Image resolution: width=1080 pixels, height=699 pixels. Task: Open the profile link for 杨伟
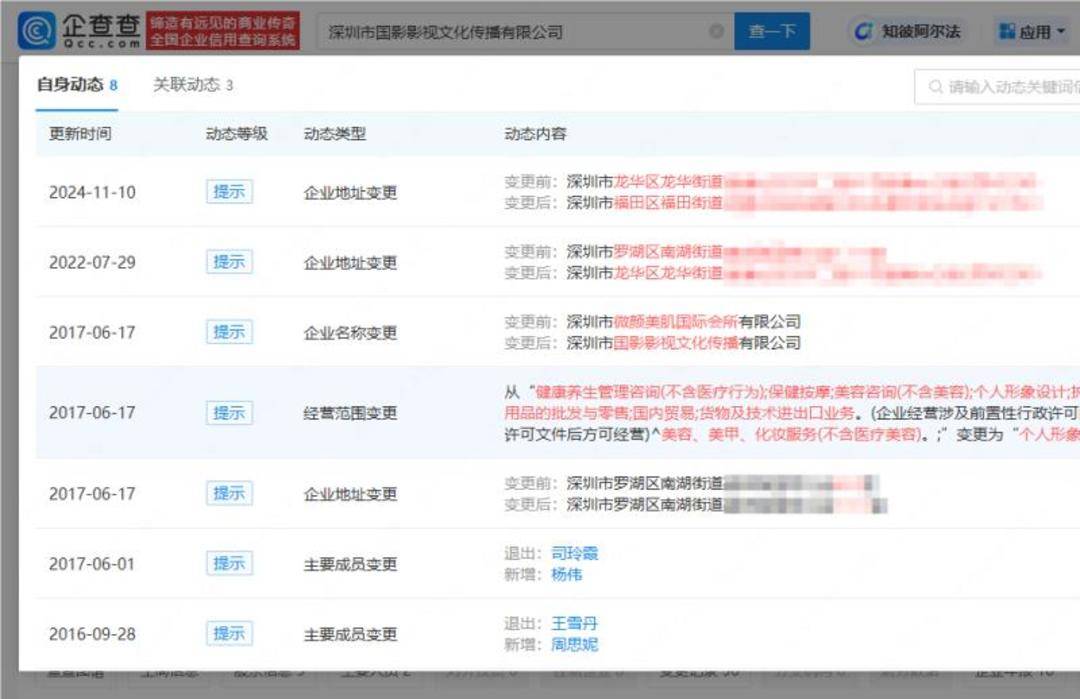click(x=566, y=575)
